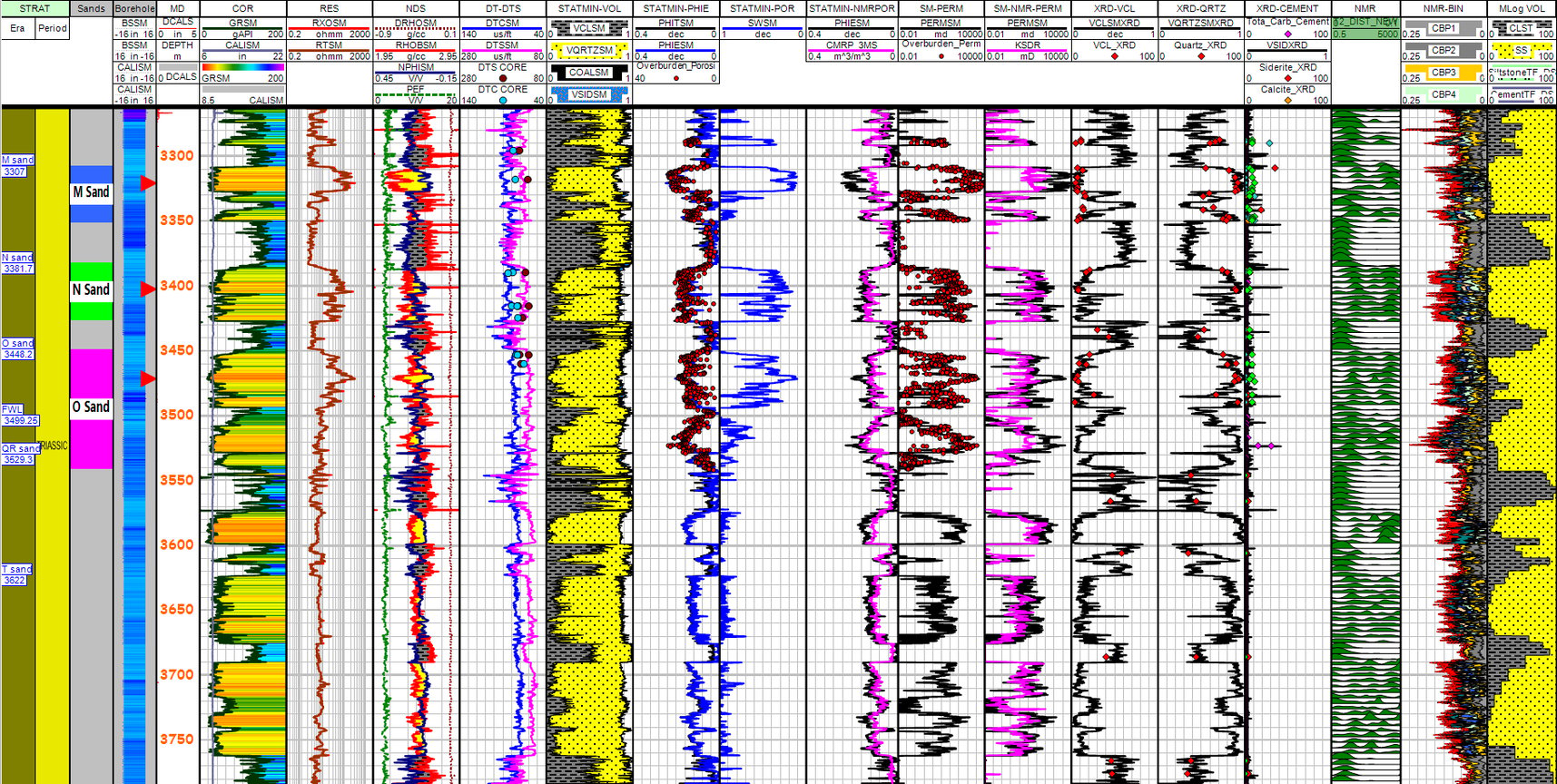
Task: Click the VQRTZSM yellow dotted legend
Action: coord(589,50)
